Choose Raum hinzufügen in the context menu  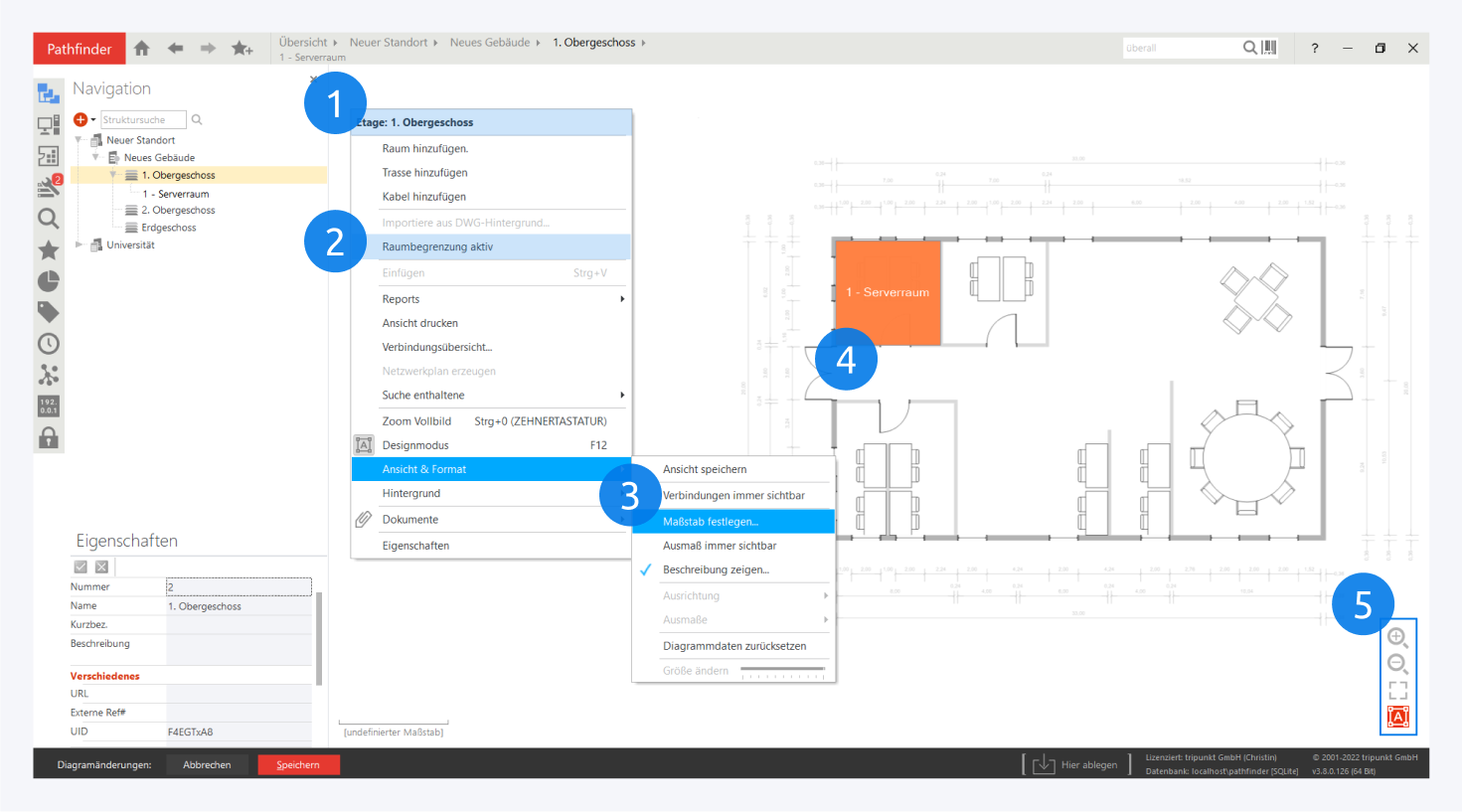[x=424, y=149]
